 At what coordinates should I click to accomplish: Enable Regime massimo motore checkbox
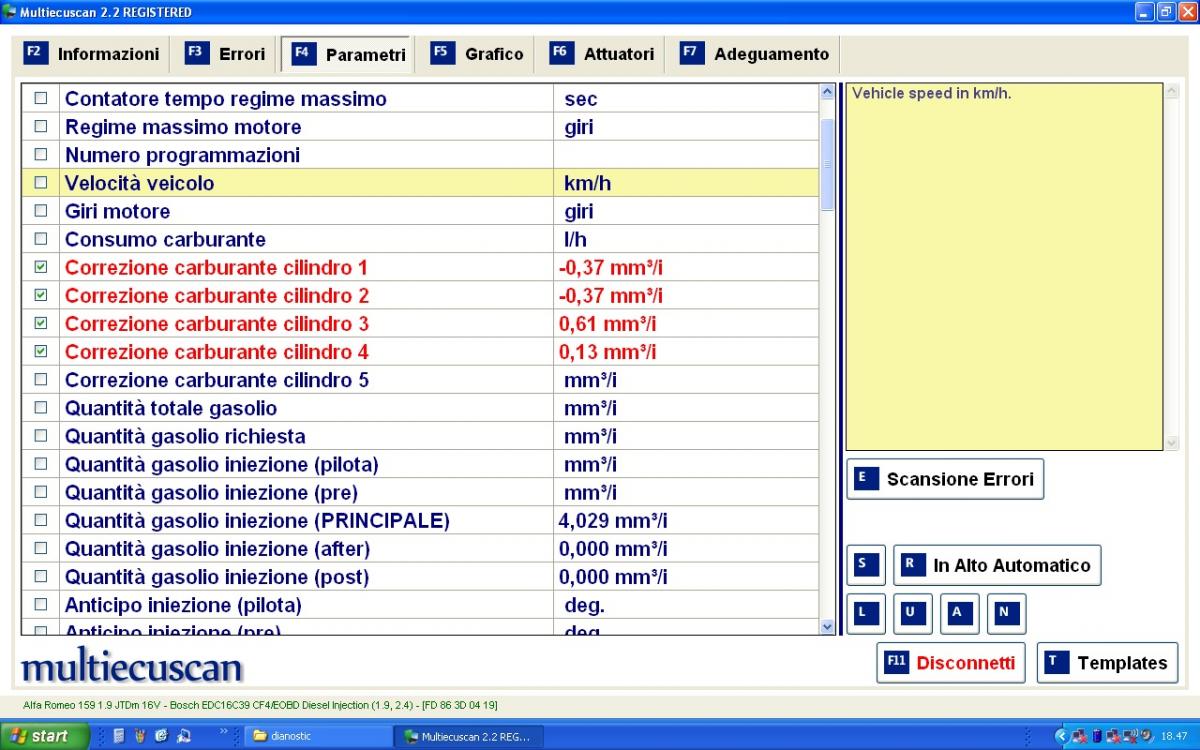pos(41,127)
